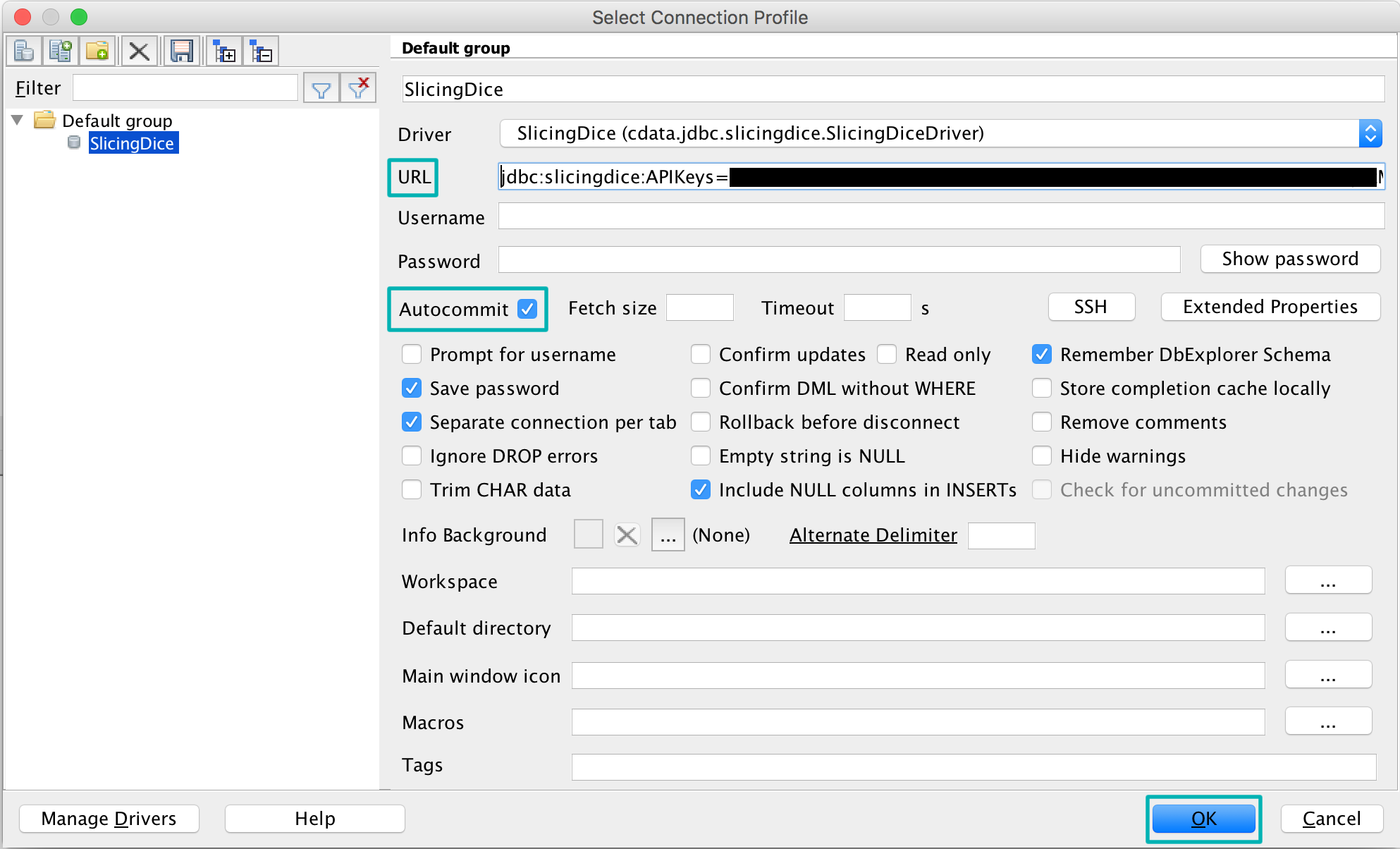Apply the profile filter with the funnel icon

point(321,89)
